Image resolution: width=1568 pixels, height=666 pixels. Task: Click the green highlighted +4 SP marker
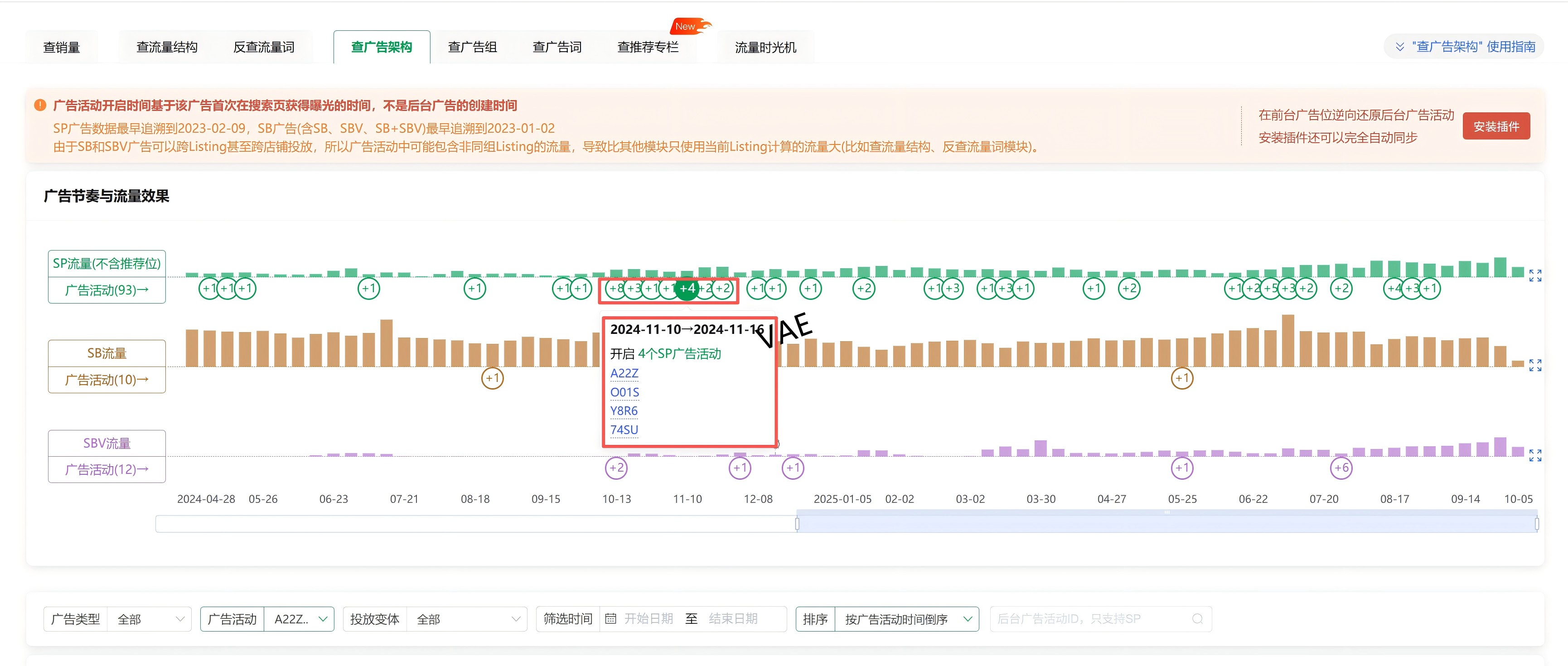click(x=687, y=289)
